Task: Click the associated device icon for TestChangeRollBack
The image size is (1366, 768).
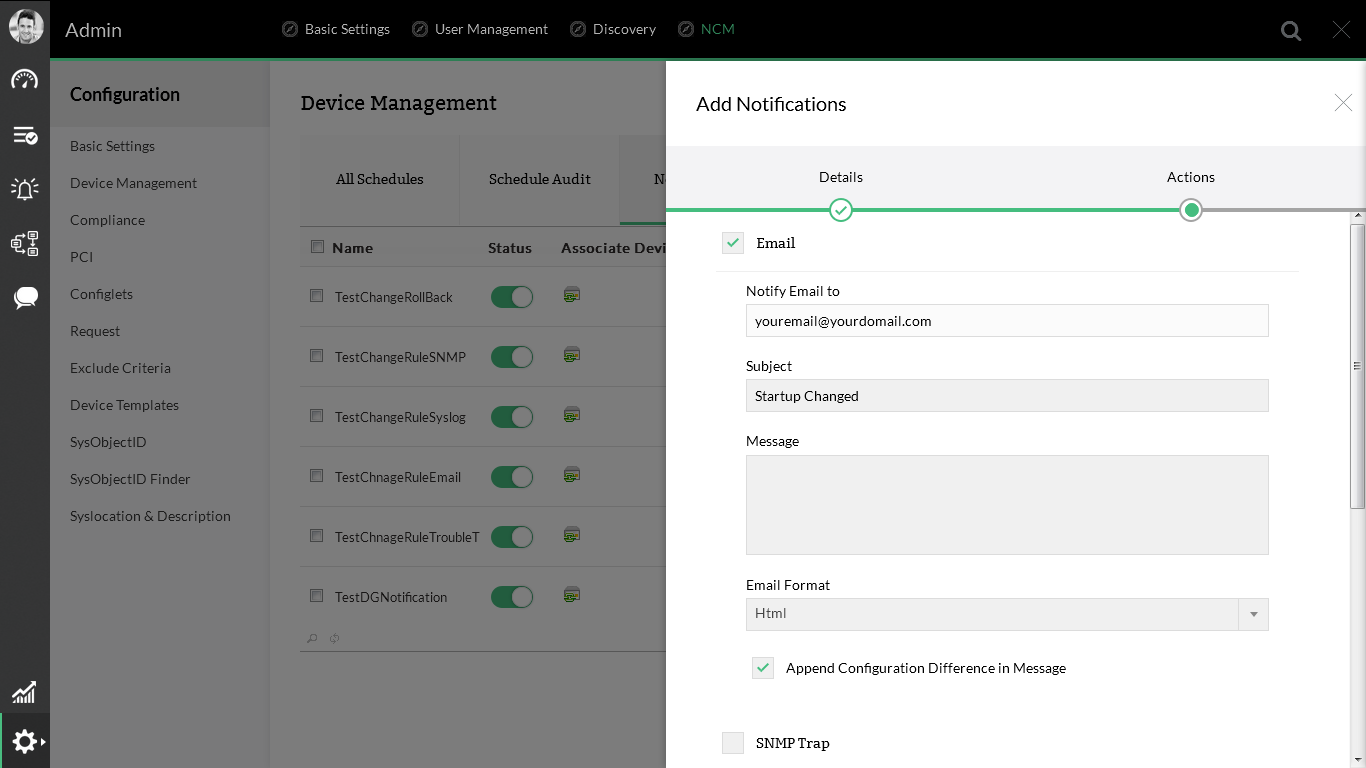Action: tap(571, 296)
